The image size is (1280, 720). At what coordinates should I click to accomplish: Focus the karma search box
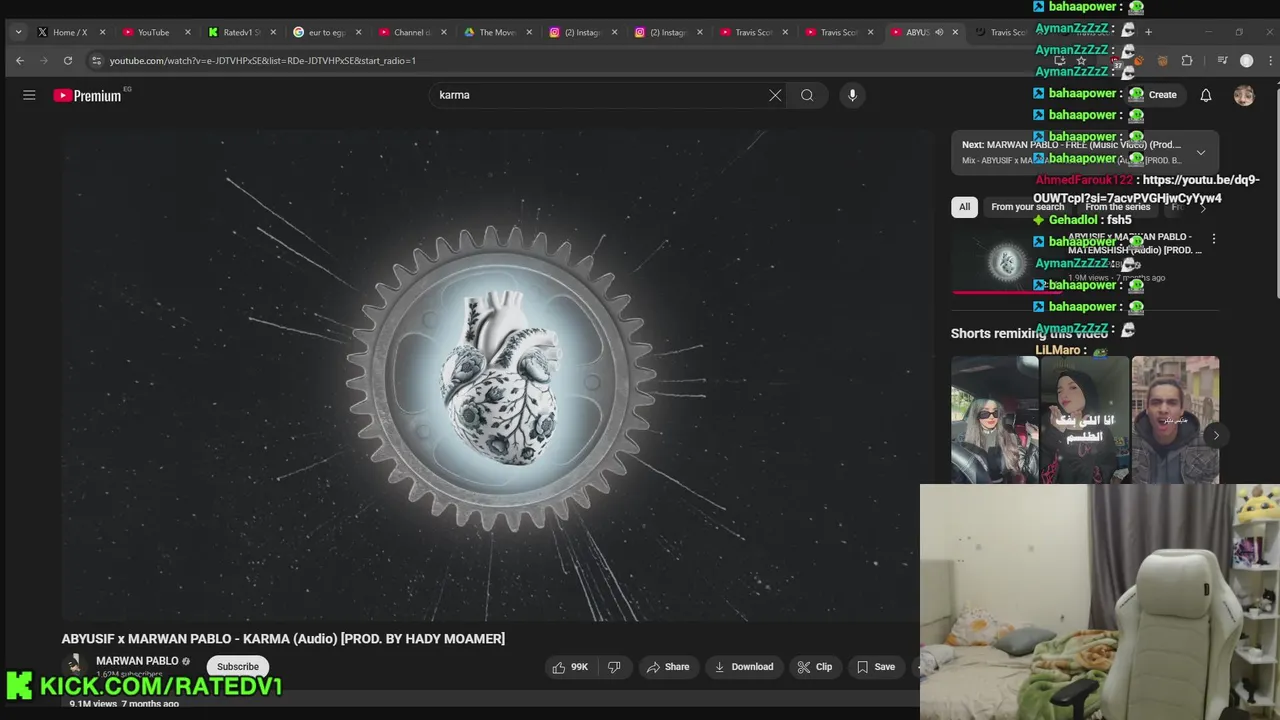click(600, 95)
